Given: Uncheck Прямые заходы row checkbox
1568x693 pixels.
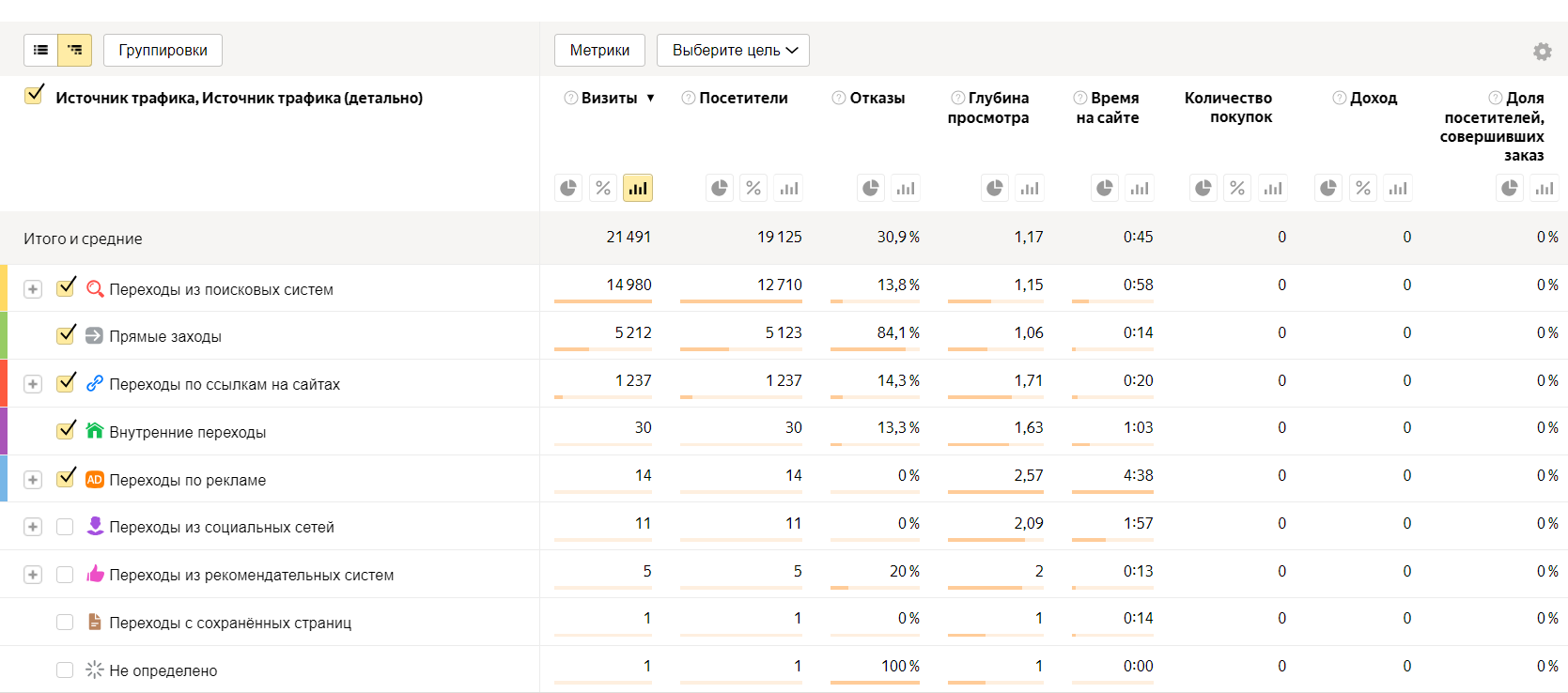Looking at the screenshot, I should coord(66,335).
